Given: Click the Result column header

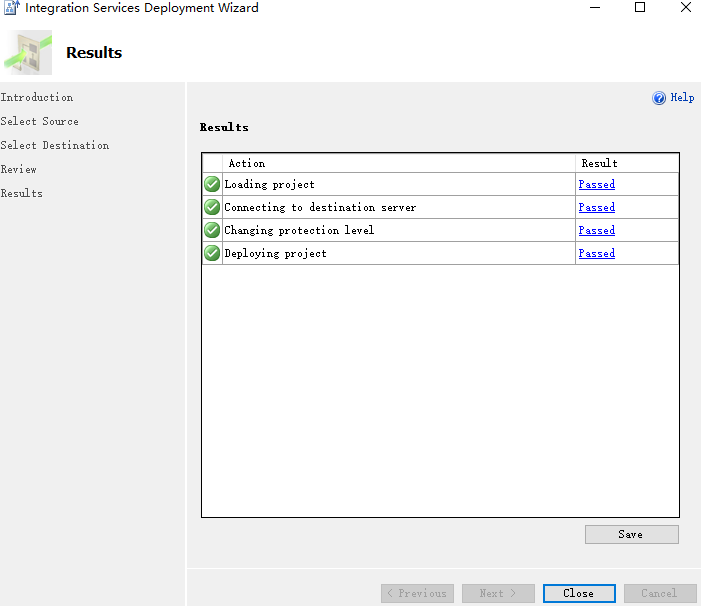Looking at the screenshot, I should 599,163.
